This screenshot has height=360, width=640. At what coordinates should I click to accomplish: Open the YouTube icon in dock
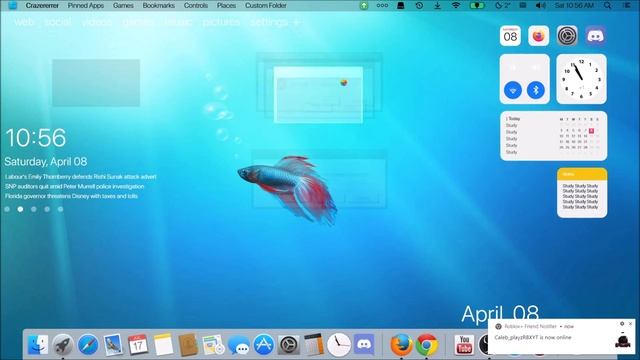coord(464,345)
